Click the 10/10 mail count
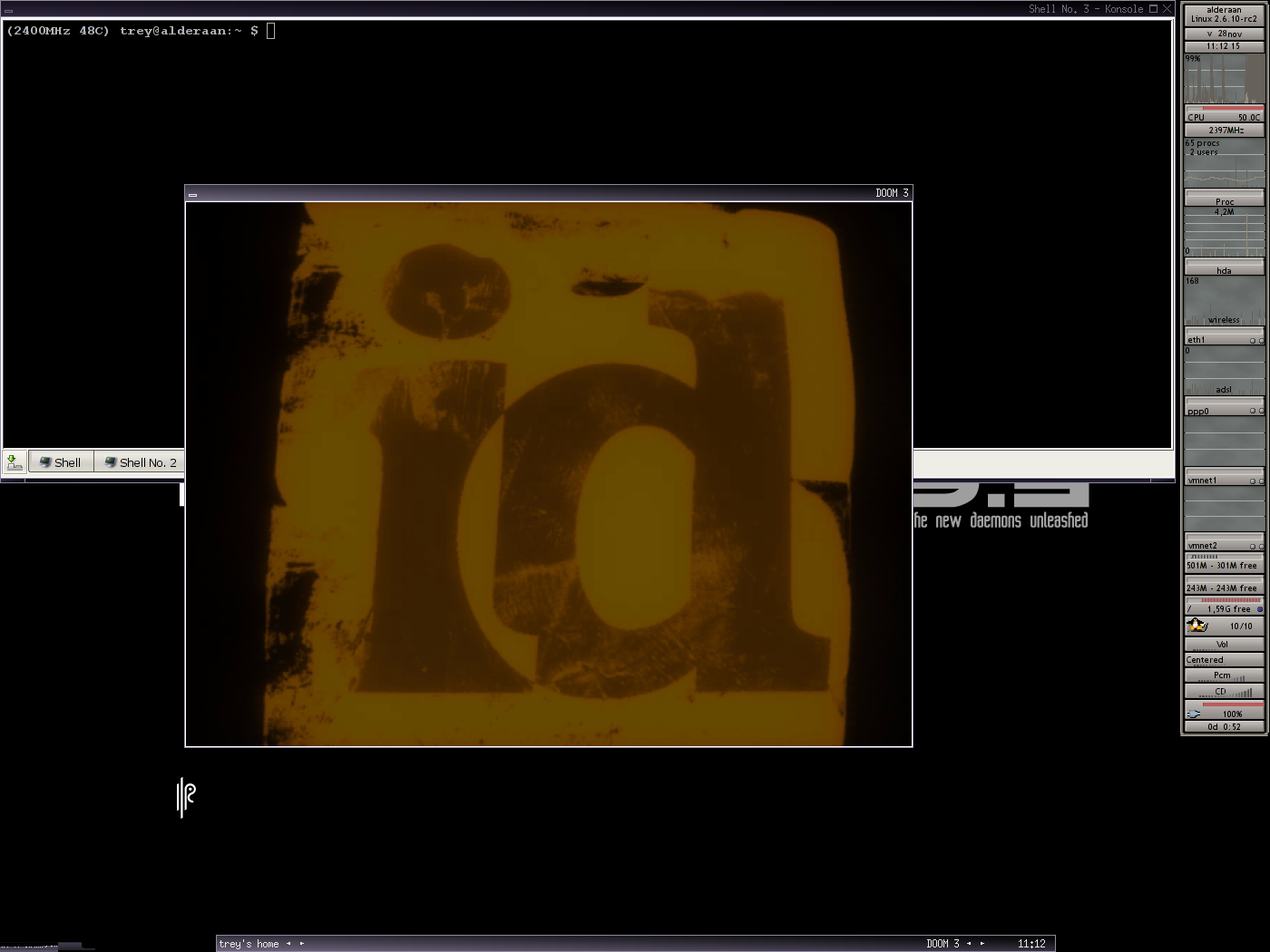 point(1240,627)
